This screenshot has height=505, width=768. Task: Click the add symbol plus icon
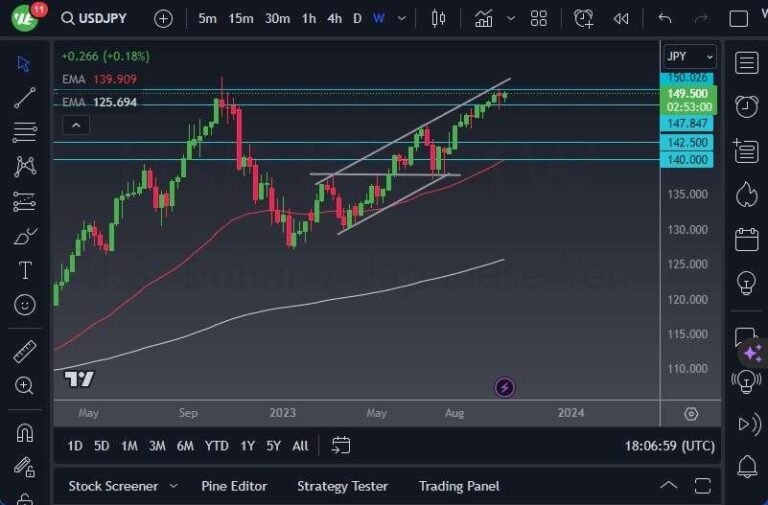(163, 19)
